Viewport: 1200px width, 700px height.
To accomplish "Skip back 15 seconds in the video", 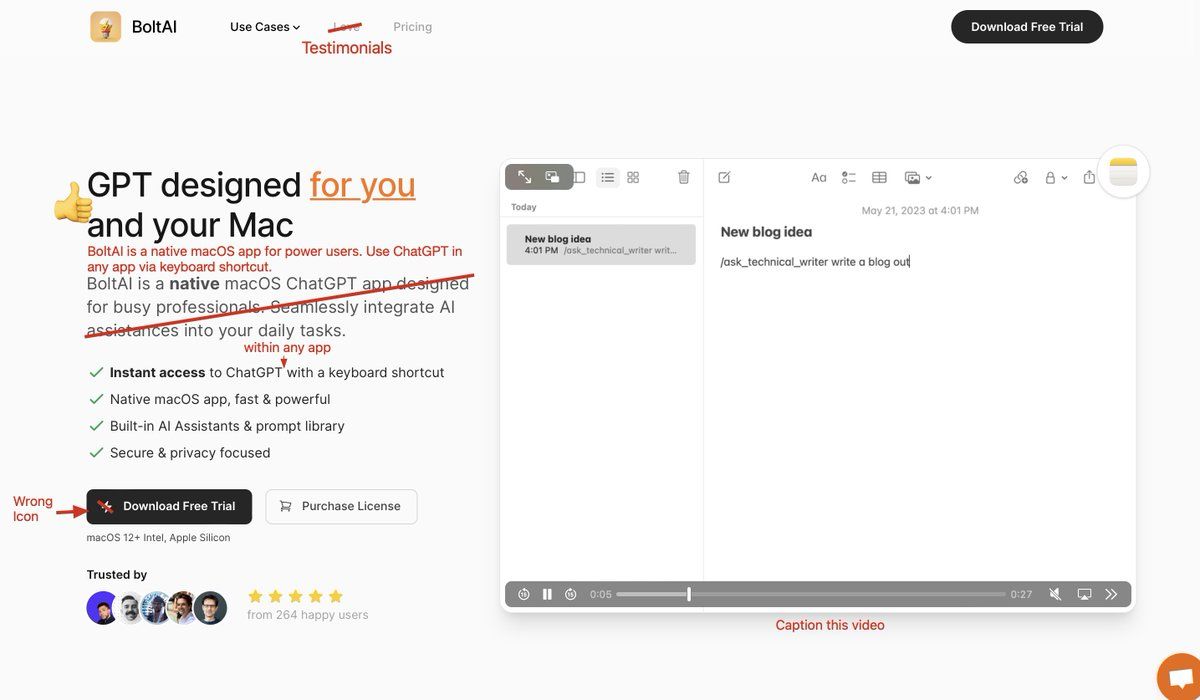I will [x=524, y=594].
